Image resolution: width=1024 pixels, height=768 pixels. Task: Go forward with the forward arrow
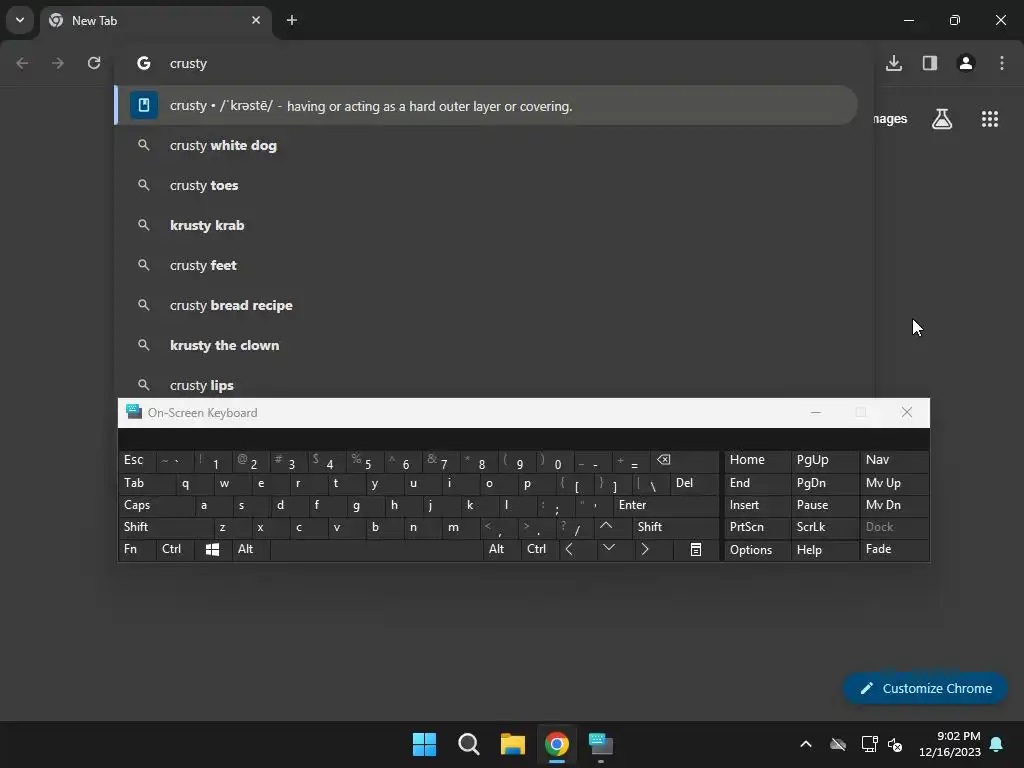[x=58, y=63]
